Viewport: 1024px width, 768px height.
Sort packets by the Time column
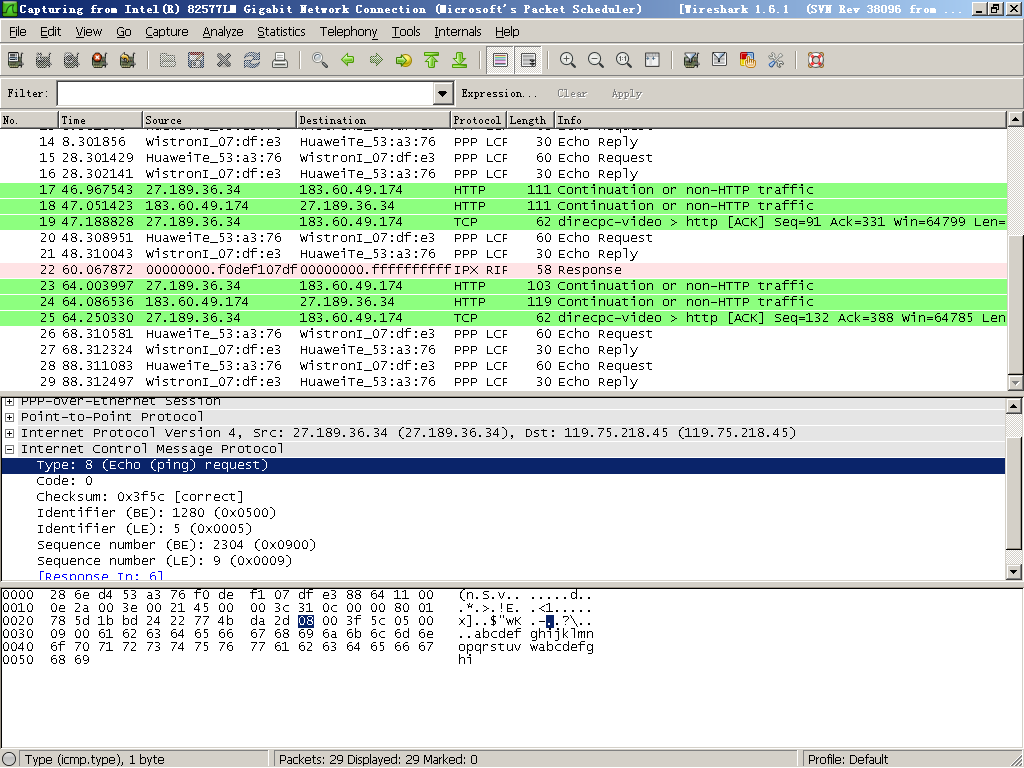pos(101,120)
